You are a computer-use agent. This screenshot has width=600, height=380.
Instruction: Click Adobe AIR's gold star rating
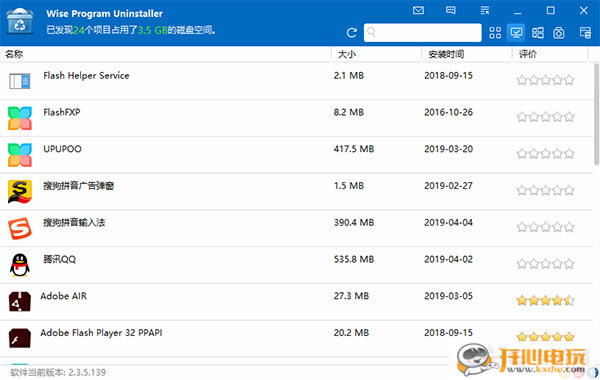point(545,300)
